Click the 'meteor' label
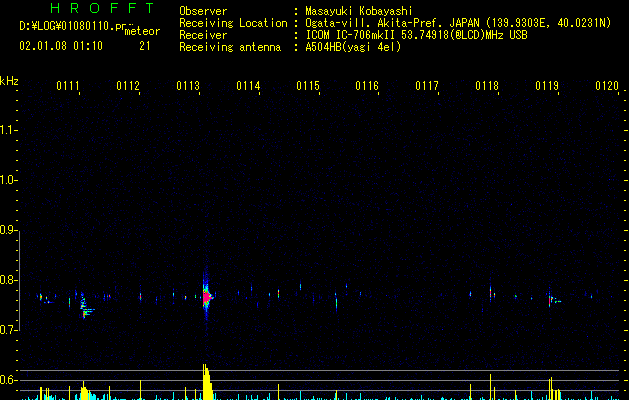The height and width of the screenshot is (400, 629). [x=142, y=31]
